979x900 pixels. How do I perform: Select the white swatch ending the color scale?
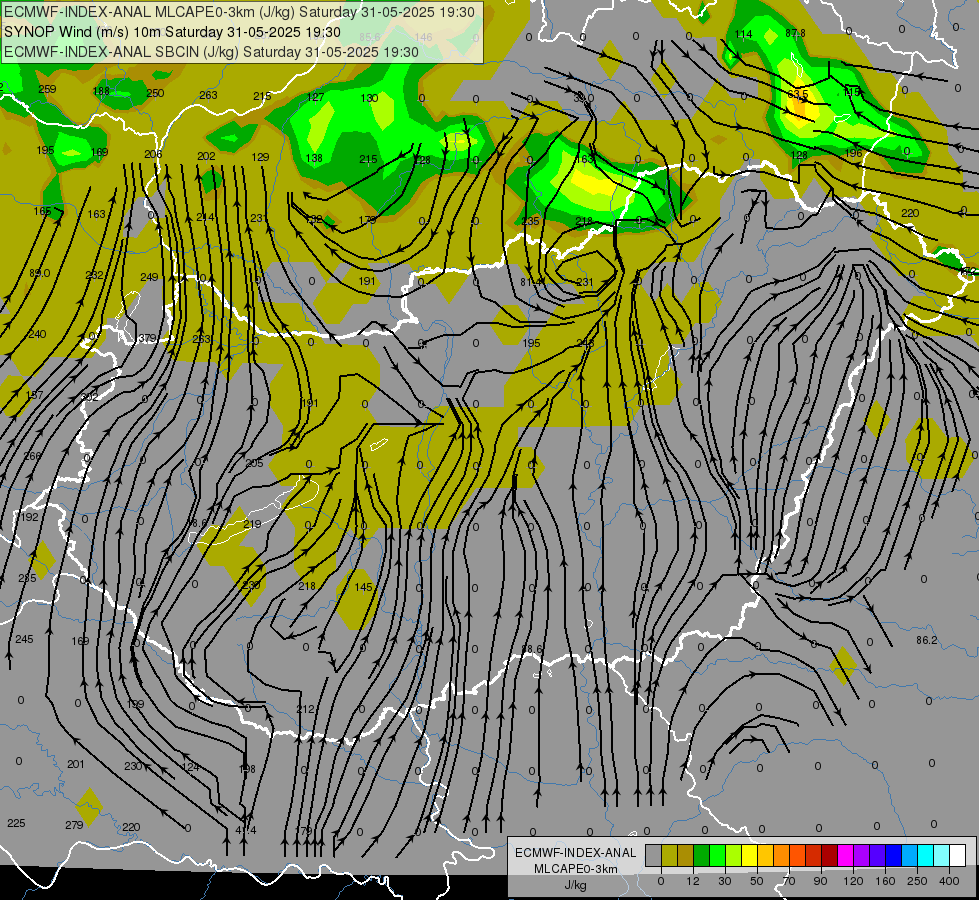click(x=957, y=855)
